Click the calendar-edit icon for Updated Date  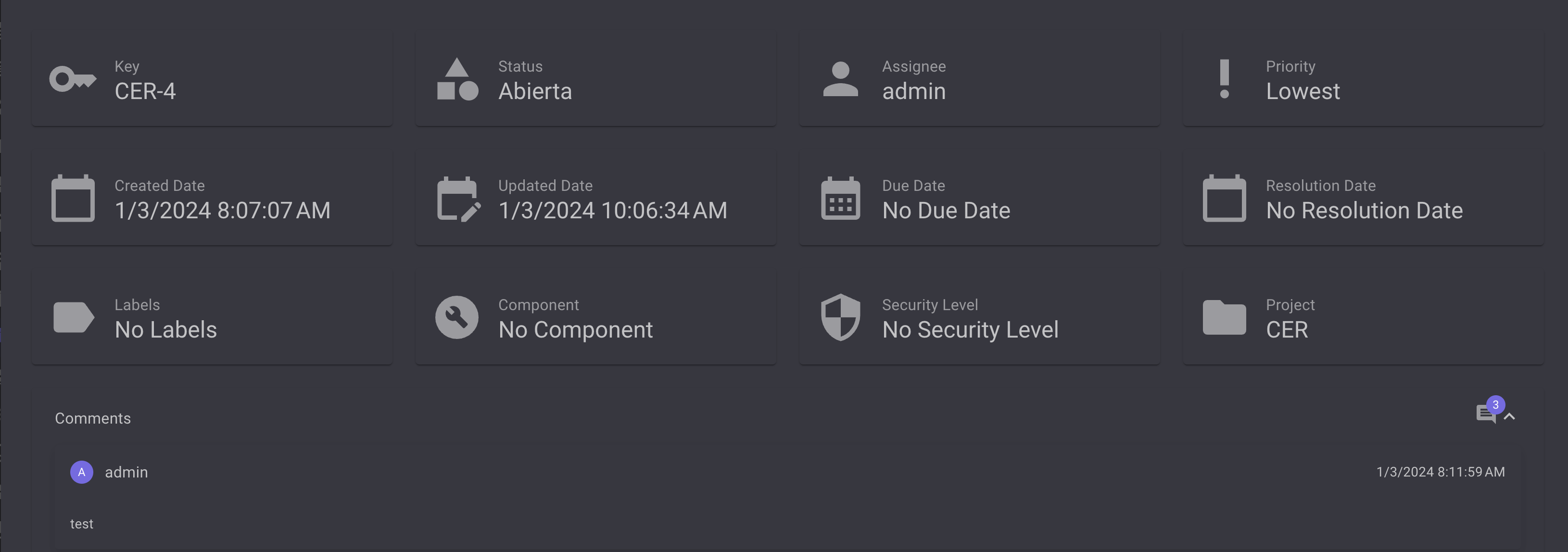tap(458, 199)
